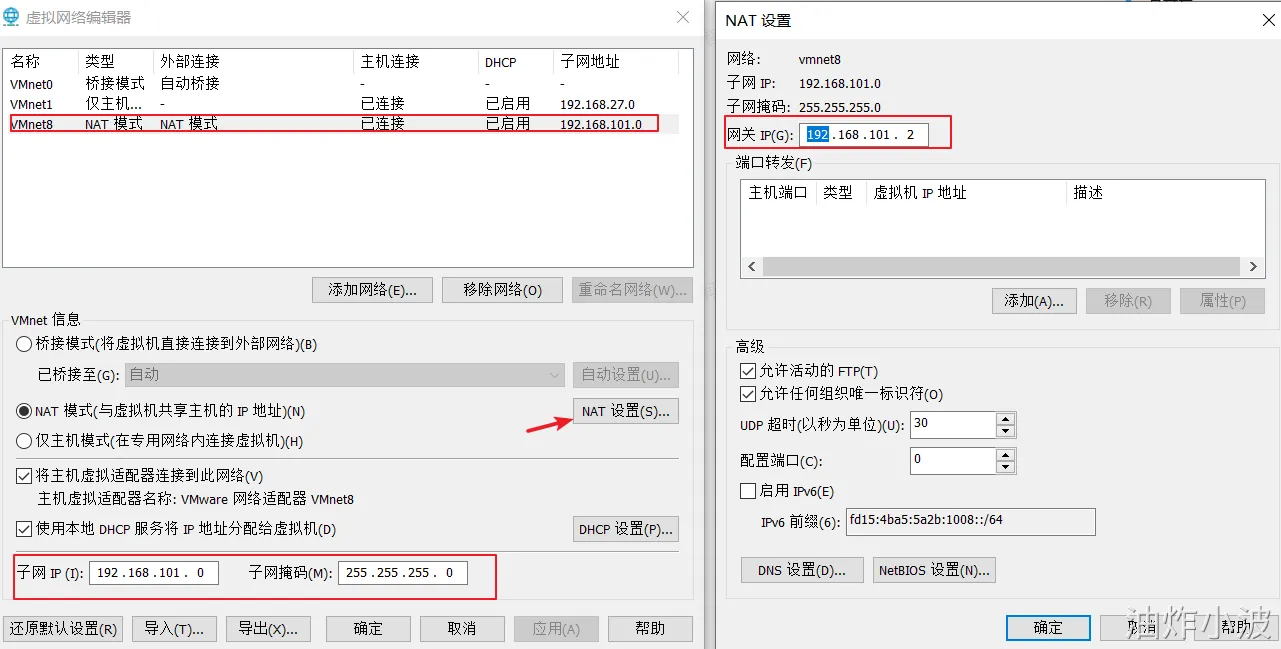Select NAT 模式 radio button
The image size is (1281, 649).
(x=24, y=411)
